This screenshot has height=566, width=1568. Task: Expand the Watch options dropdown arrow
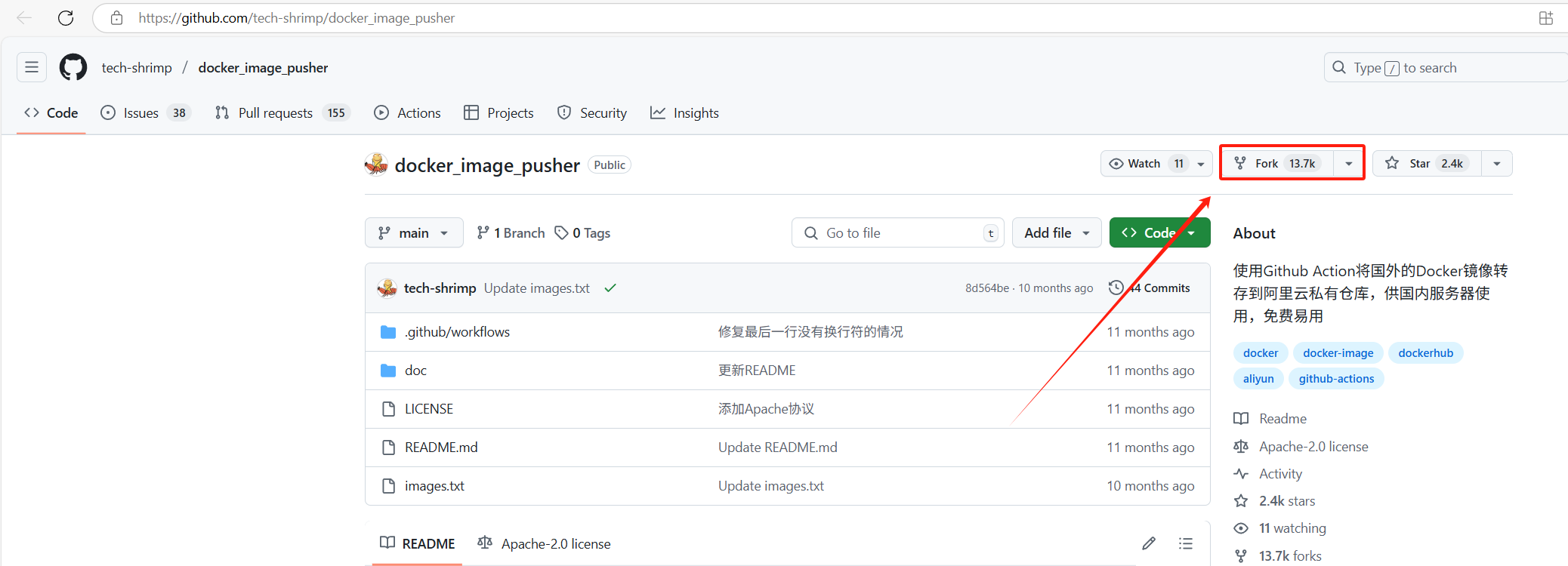pyautogui.click(x=1201, y=164)
